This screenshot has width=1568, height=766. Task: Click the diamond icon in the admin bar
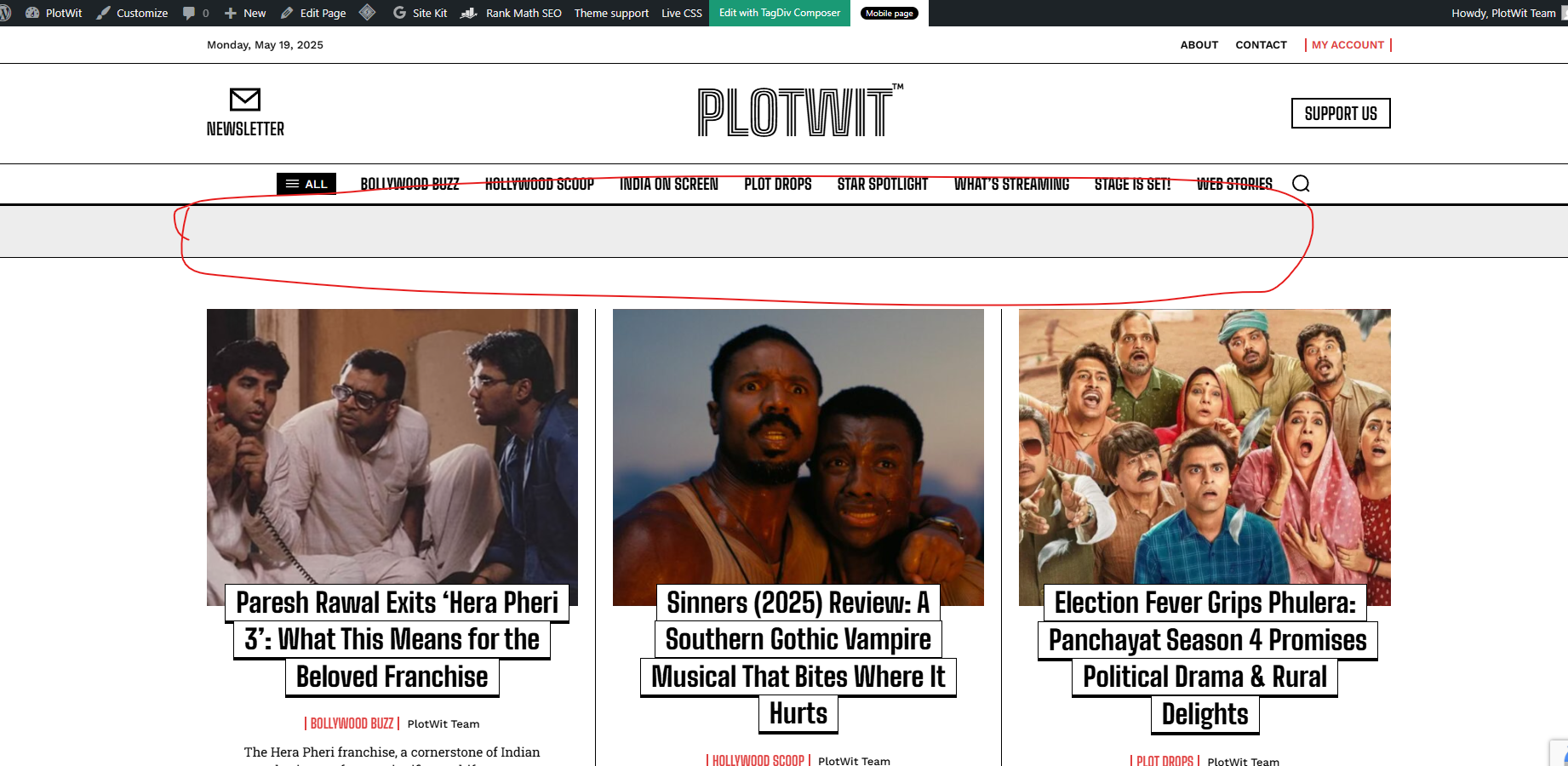[x=367, y=13]
